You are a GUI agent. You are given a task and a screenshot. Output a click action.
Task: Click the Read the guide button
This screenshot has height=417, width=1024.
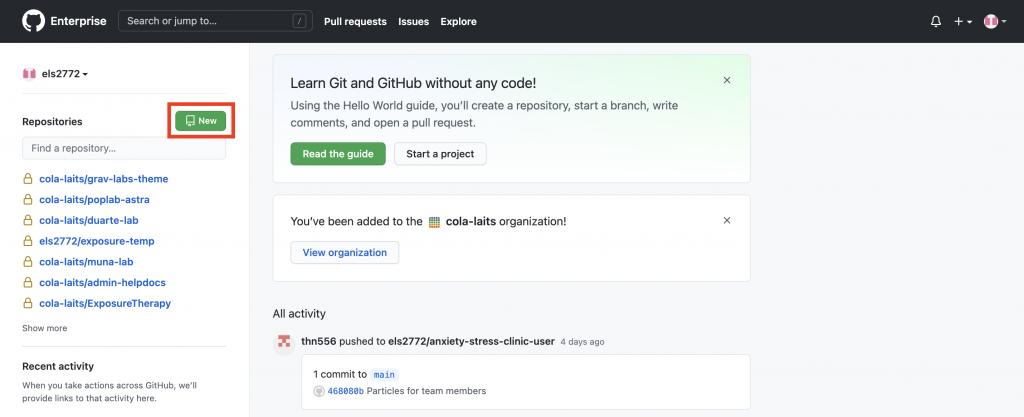click(338, 154)
